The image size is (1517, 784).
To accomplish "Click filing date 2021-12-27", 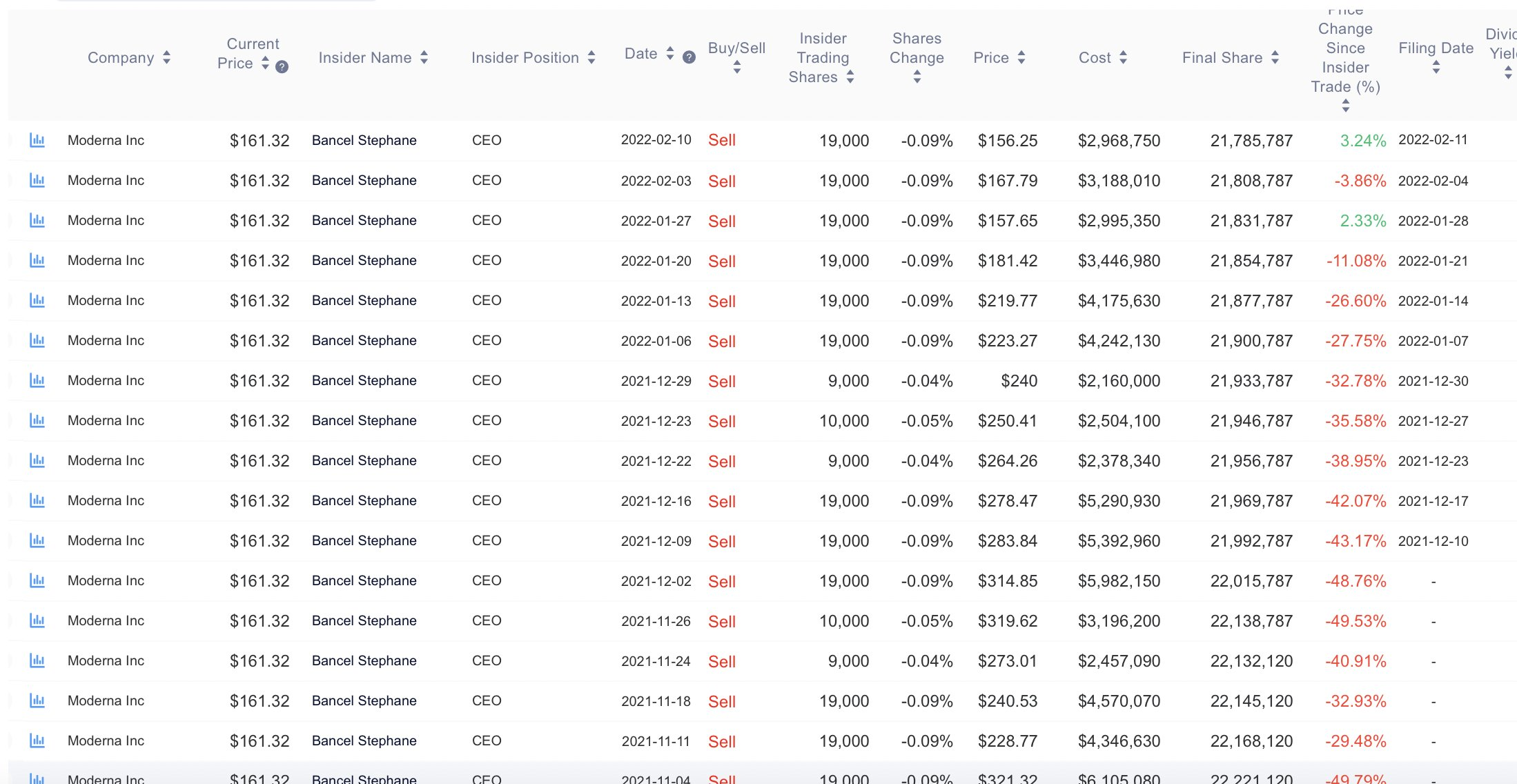I will coord(1433,421).
